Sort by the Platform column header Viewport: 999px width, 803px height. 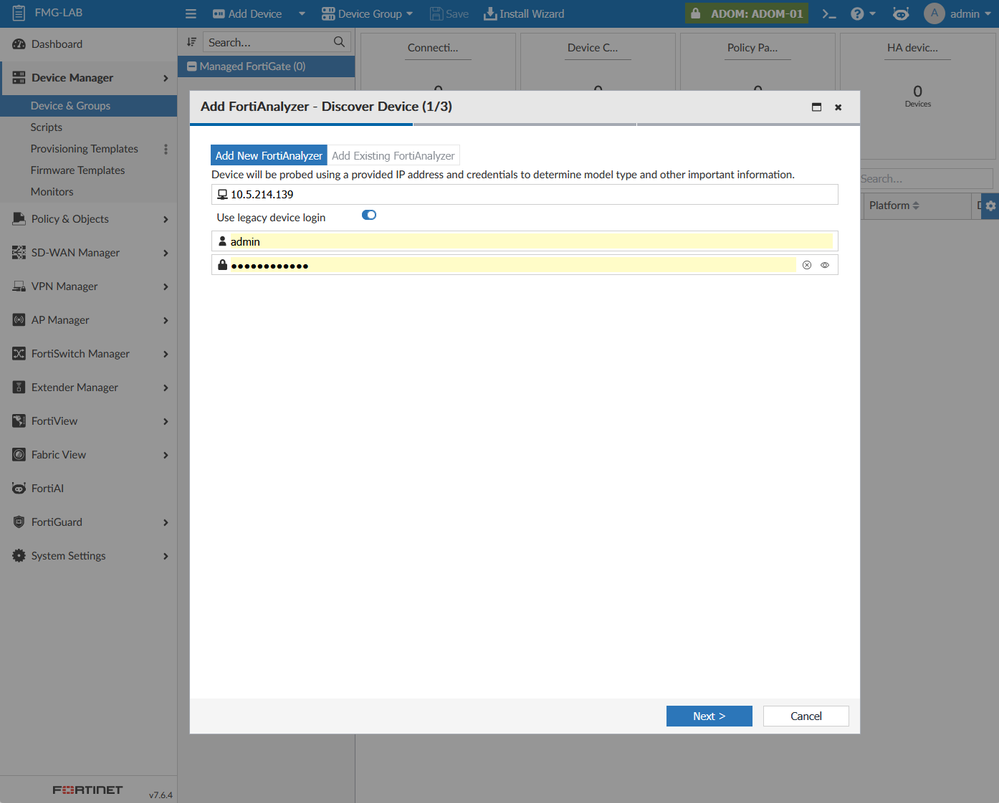[x=894, y=205]
